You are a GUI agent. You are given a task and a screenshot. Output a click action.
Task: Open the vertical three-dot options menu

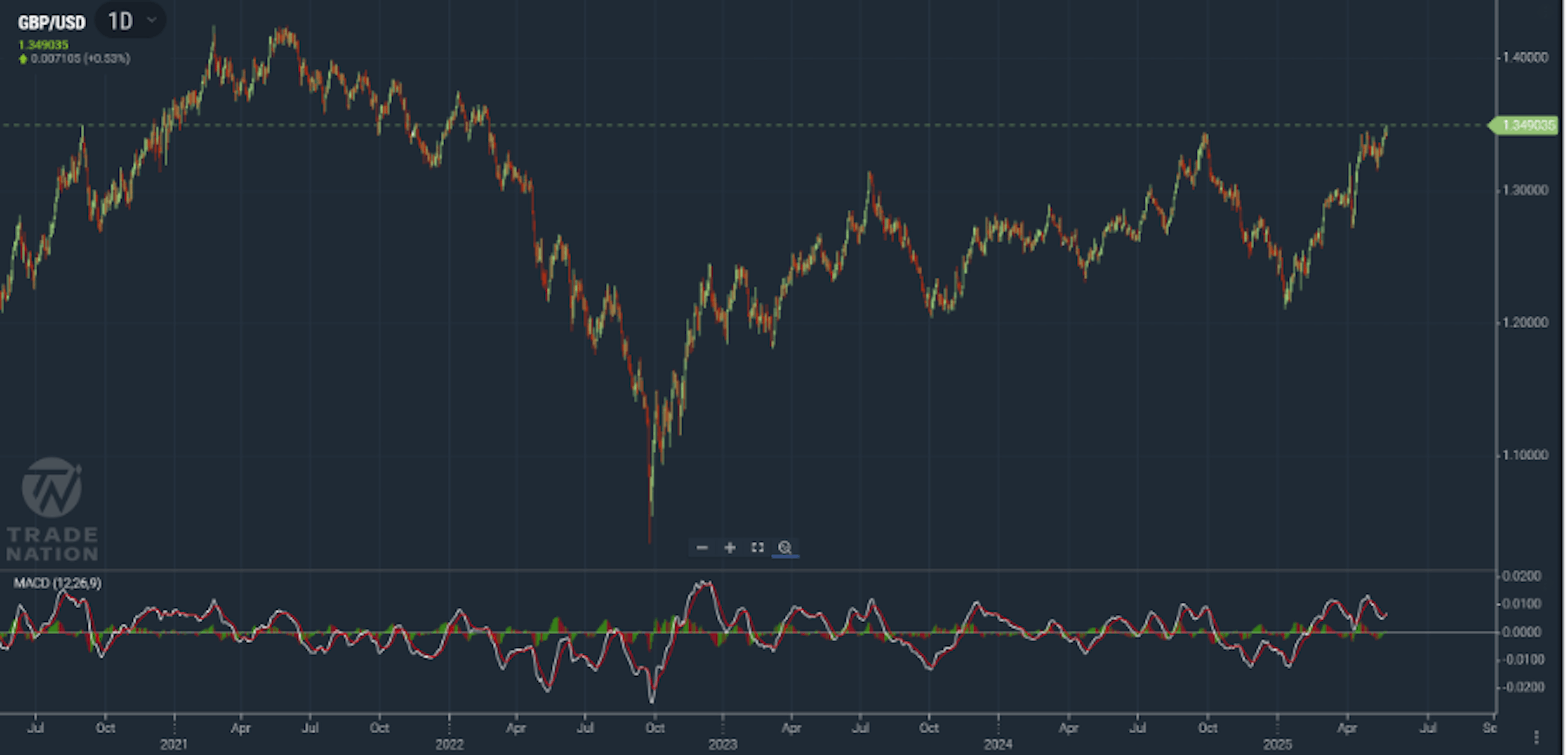(1536, 737)
